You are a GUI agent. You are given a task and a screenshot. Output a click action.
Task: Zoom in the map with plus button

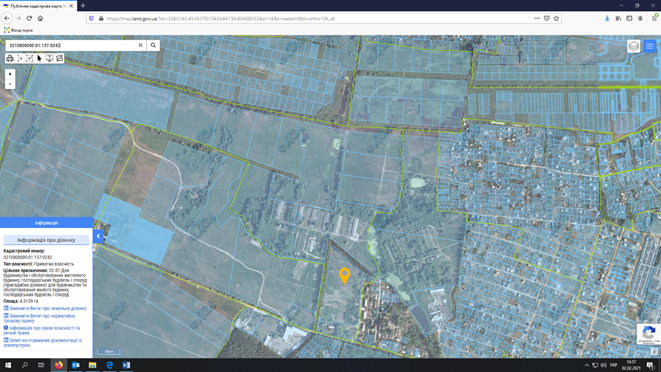pos(10,74)
